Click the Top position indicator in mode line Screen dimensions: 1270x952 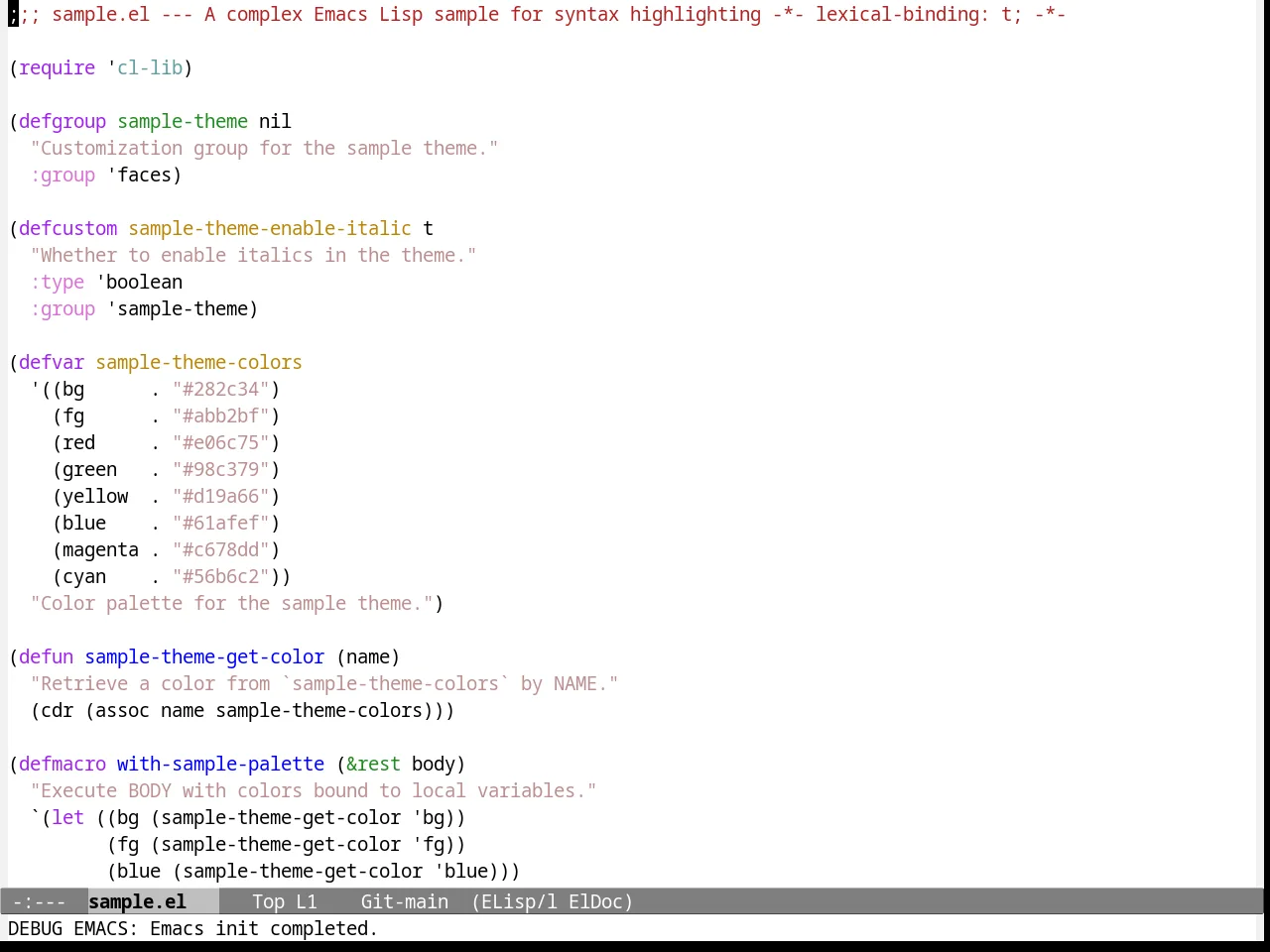268,901
